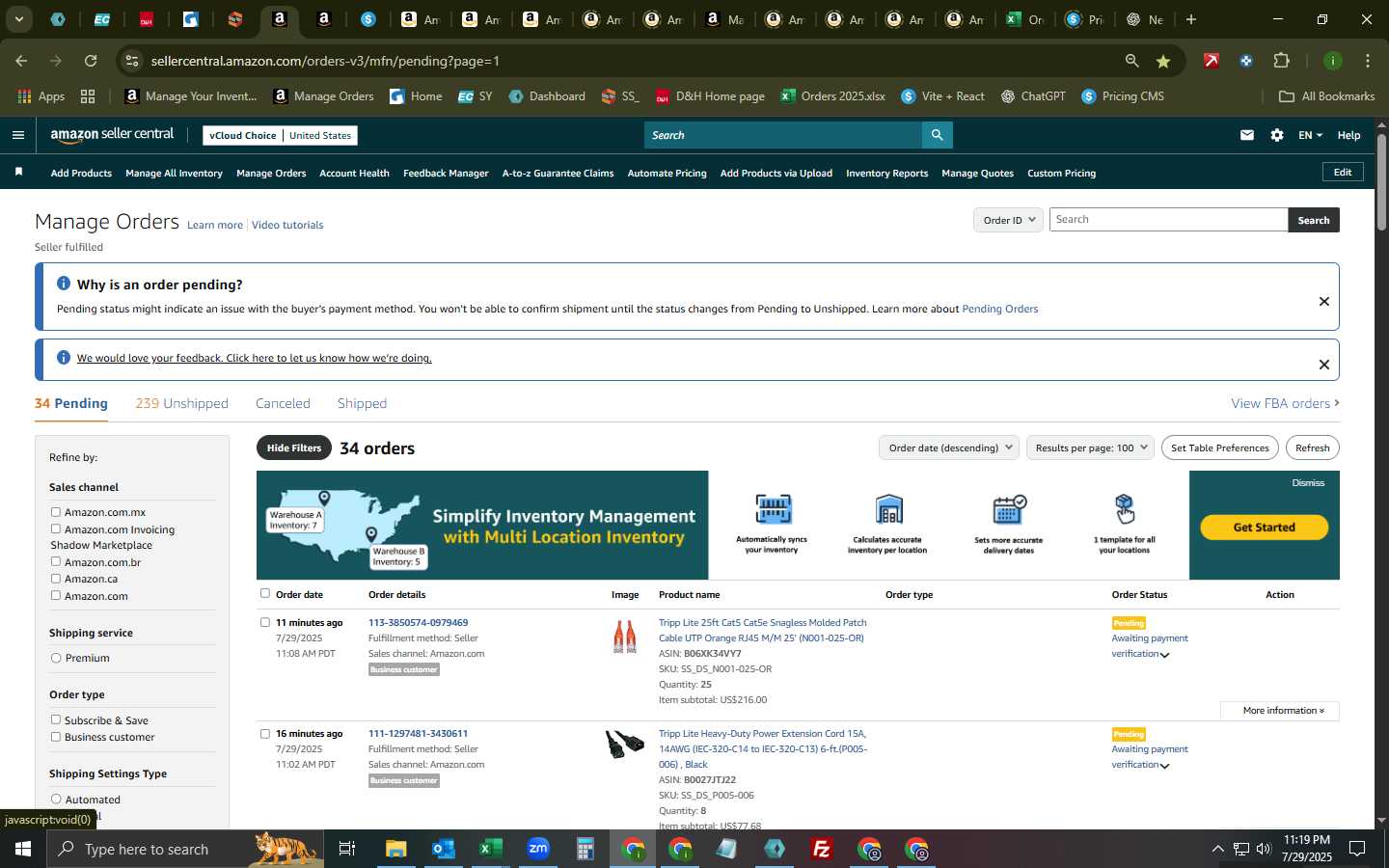Select the Premium shipping service radio
The image size is (1389, 868).
click(x=56, y=658)
